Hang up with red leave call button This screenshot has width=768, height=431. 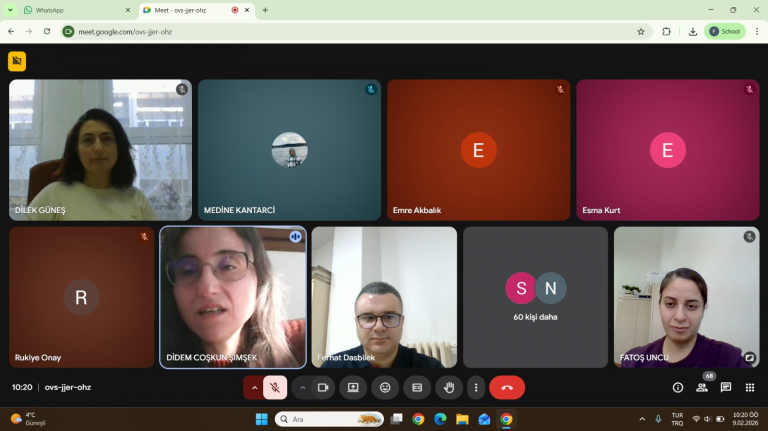coord(507,387)
